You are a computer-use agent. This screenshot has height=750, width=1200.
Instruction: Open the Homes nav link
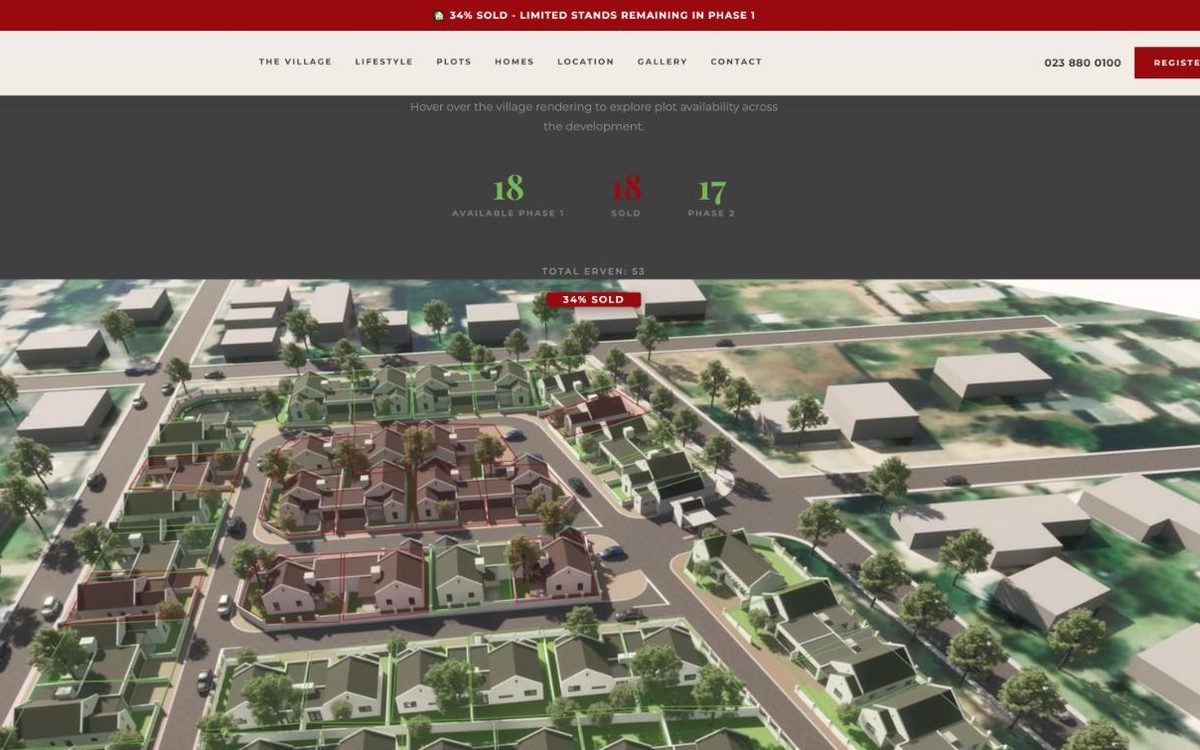(x=514, y=62)
